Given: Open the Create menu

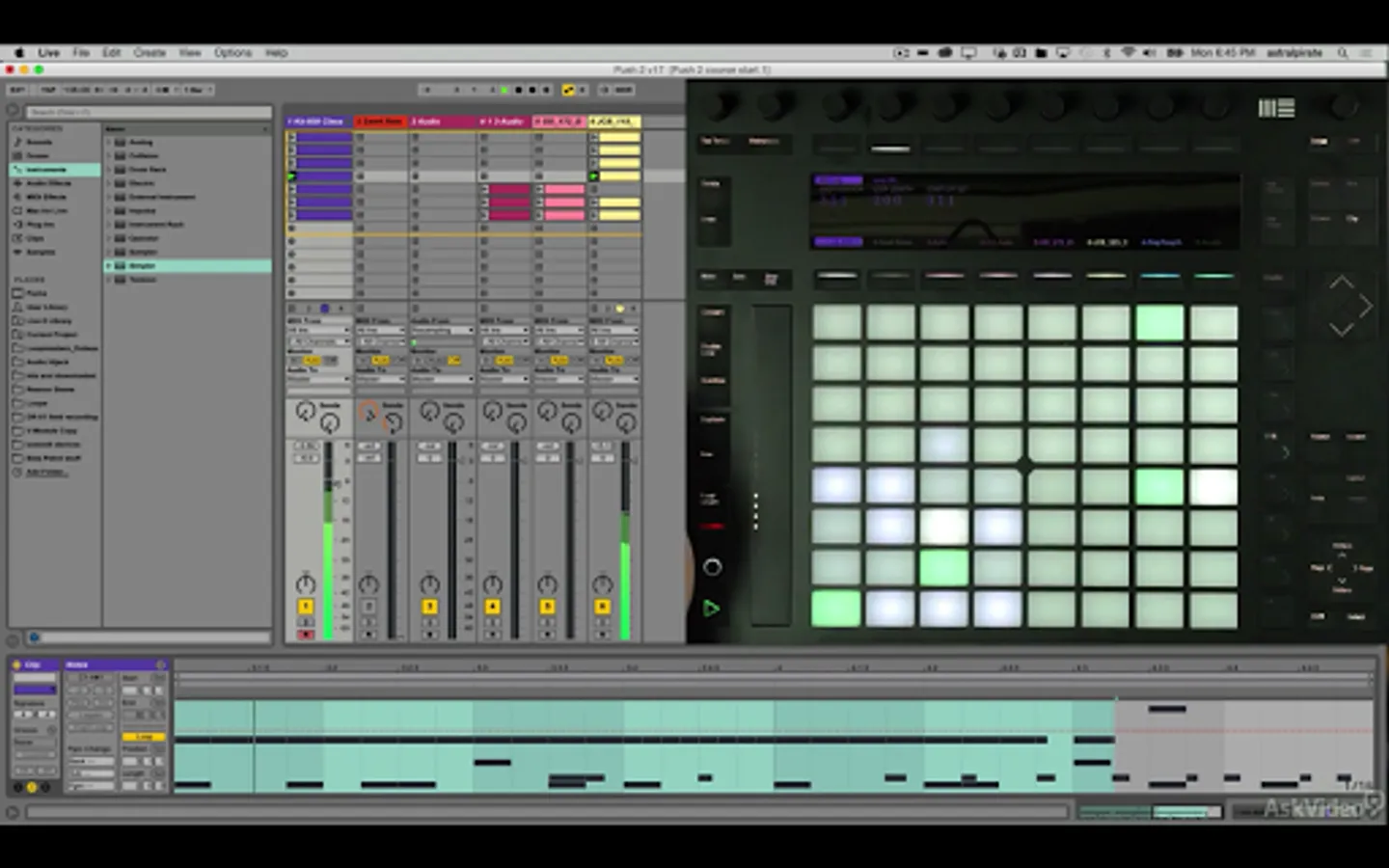Looking at the screenshot, I should pyautogui.click(x=150, y=53).
